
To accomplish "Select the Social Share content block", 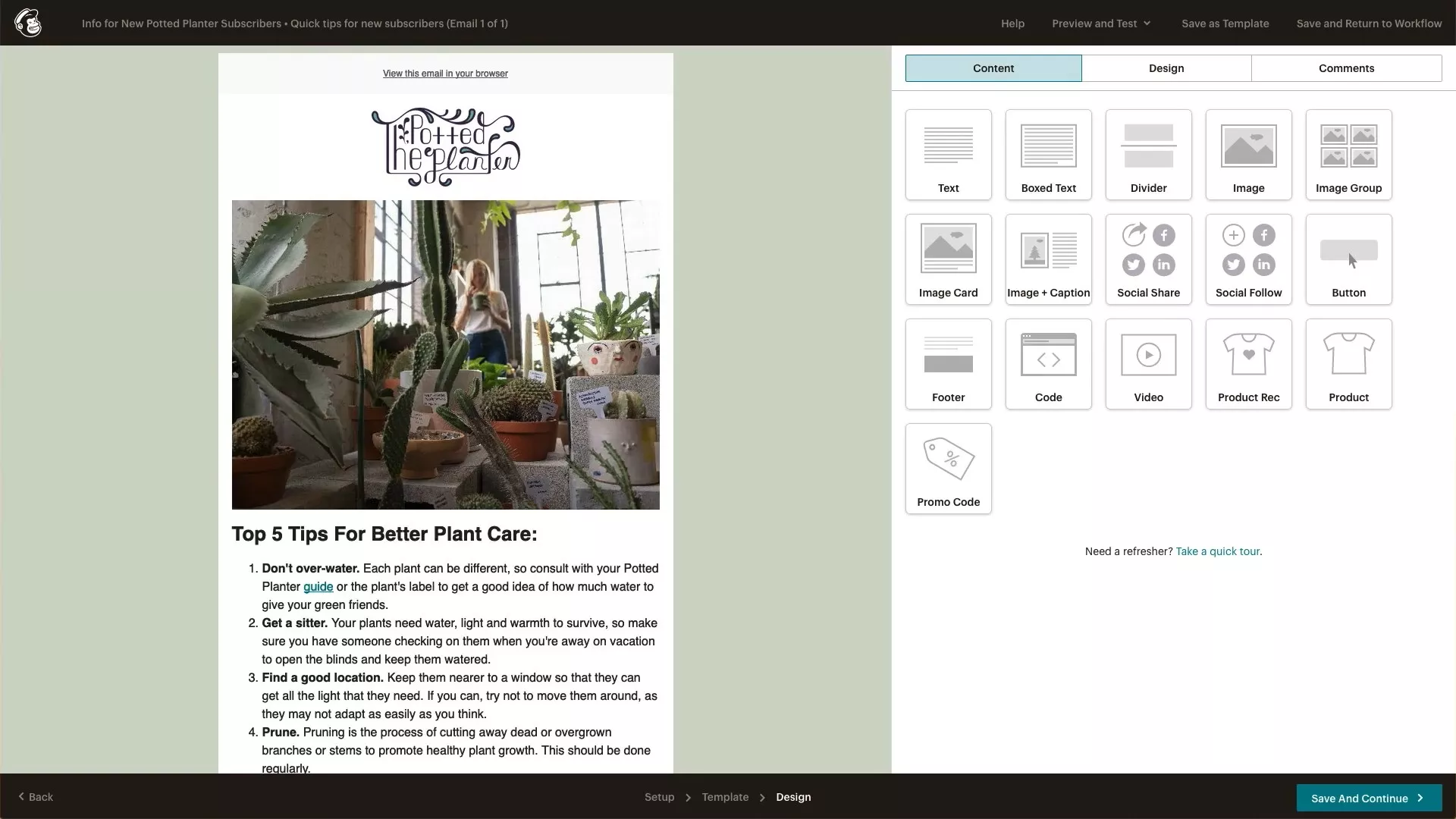I will click(x=1148, y=259).
